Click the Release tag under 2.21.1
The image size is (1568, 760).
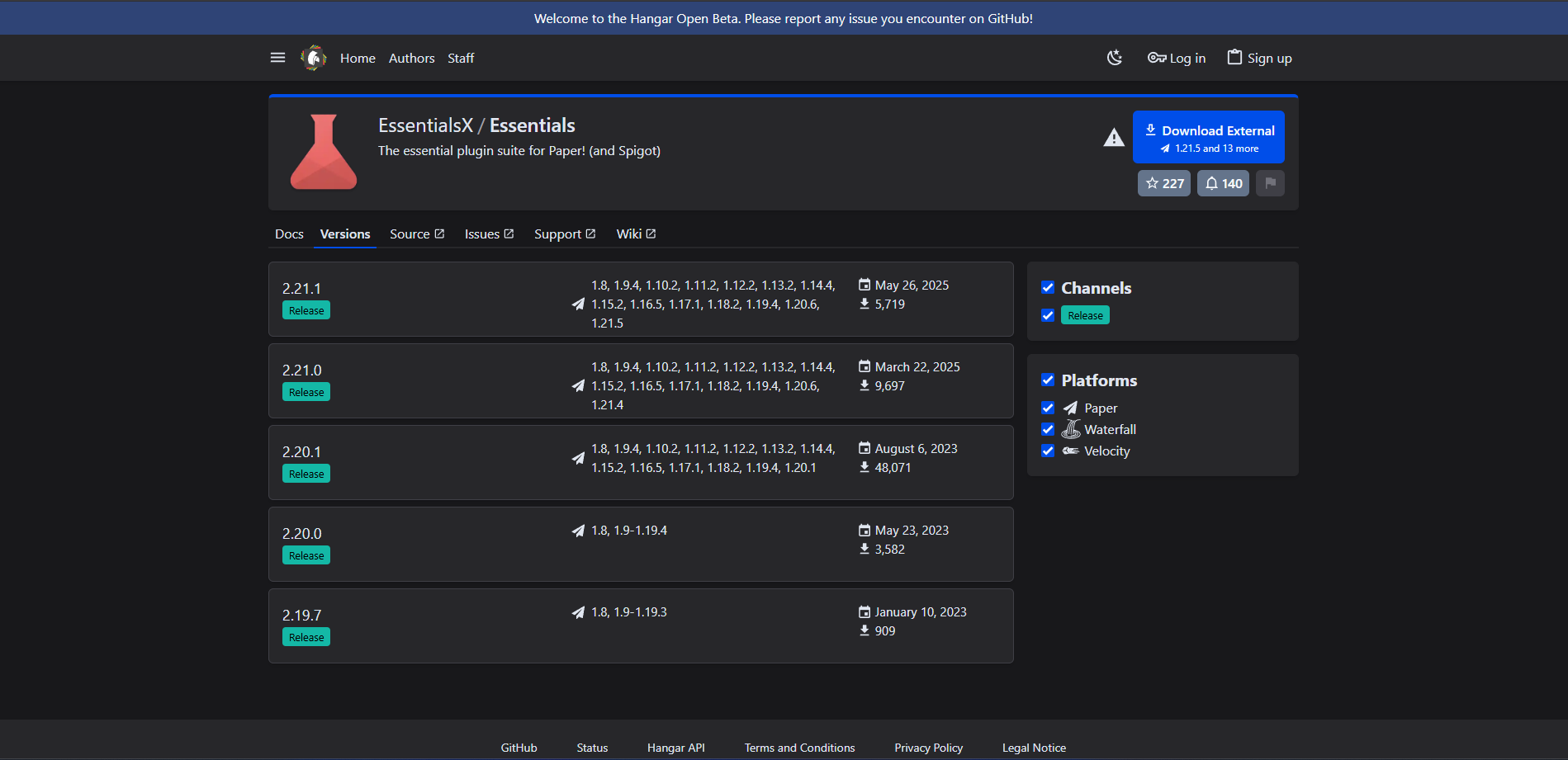tap(306, 310)
